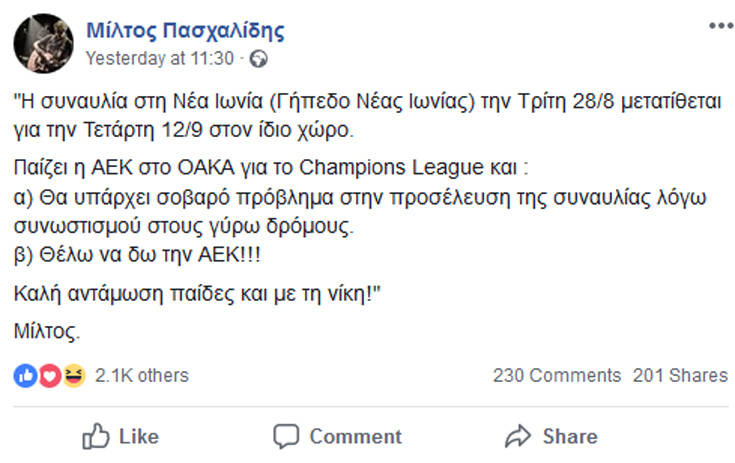Click the profile picture of Μίλτος Πασχαλίδης
The height and width of the screenshot is (463, 735).
pyautogui.click(x=44, y=44)
